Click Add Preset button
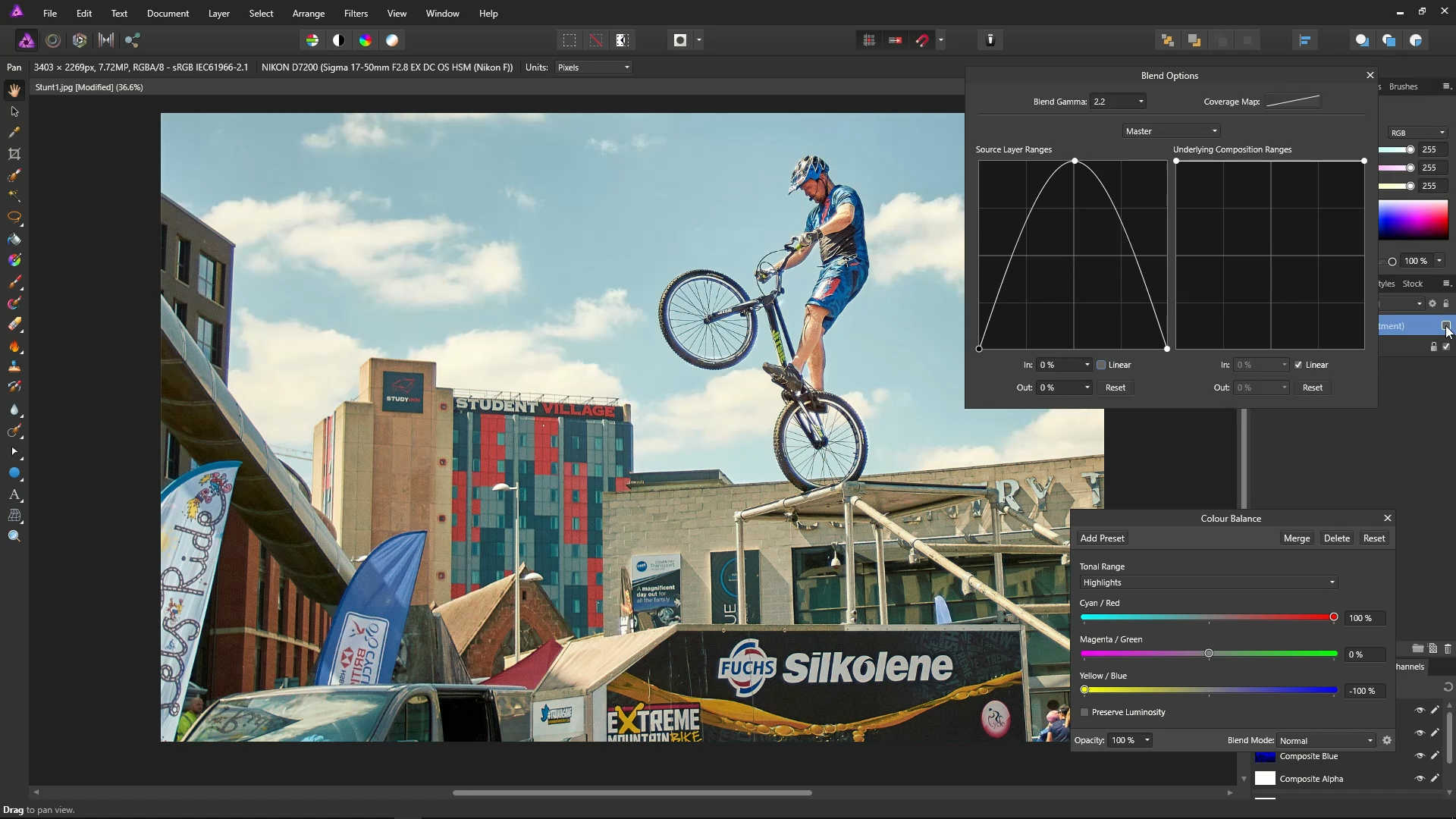This screenshot has height=819, width=1456. pyautogui.click(x=1102, y=538)
